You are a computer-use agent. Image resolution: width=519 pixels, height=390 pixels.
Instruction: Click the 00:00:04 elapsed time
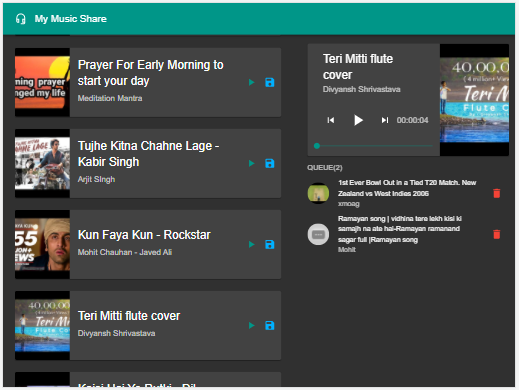pos(413,120)
